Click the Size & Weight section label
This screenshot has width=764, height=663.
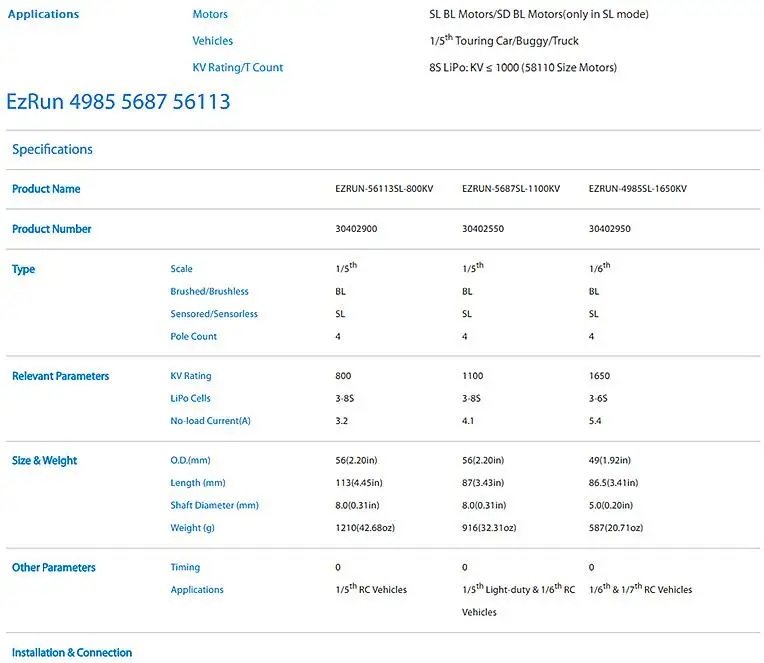[44, 461]
